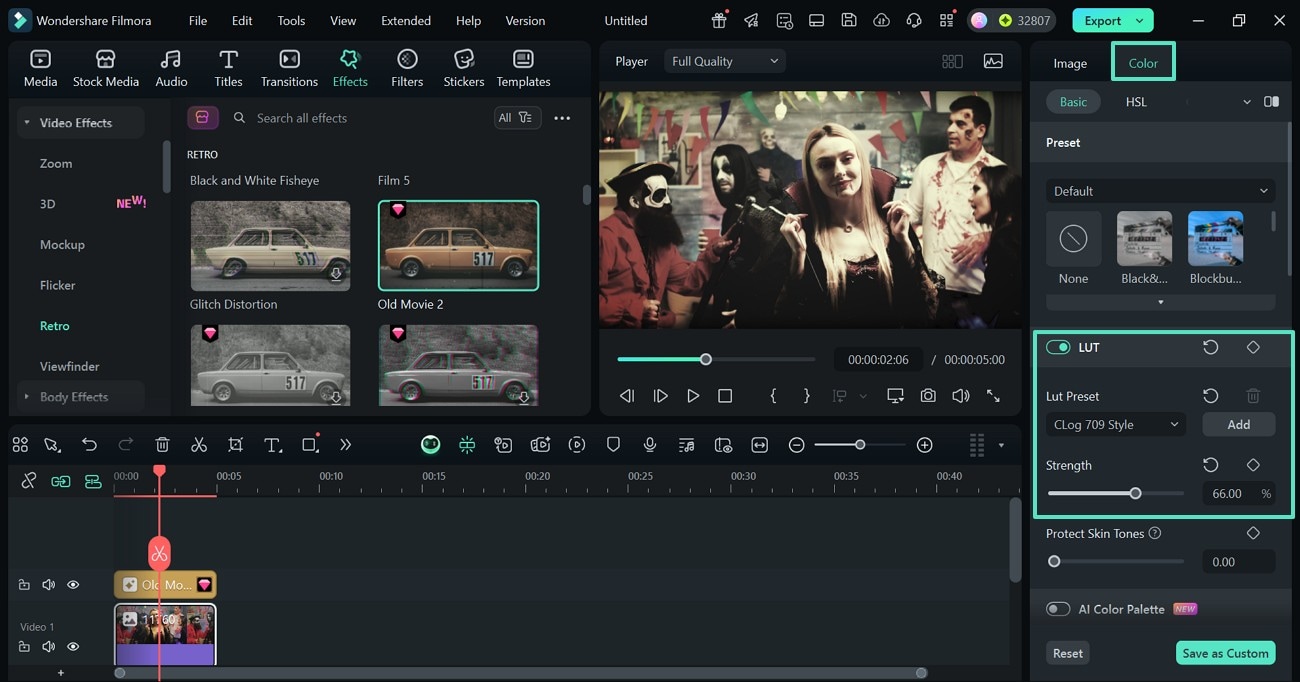Click the Undo icon

coord(89,444)
